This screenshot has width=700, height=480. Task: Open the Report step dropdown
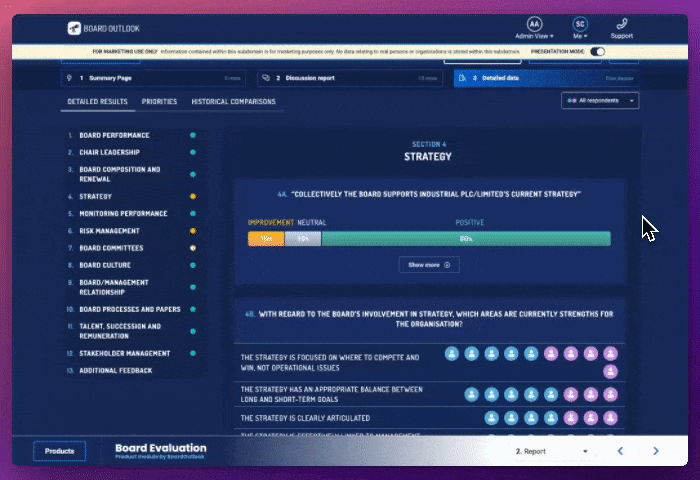point(551,451)
